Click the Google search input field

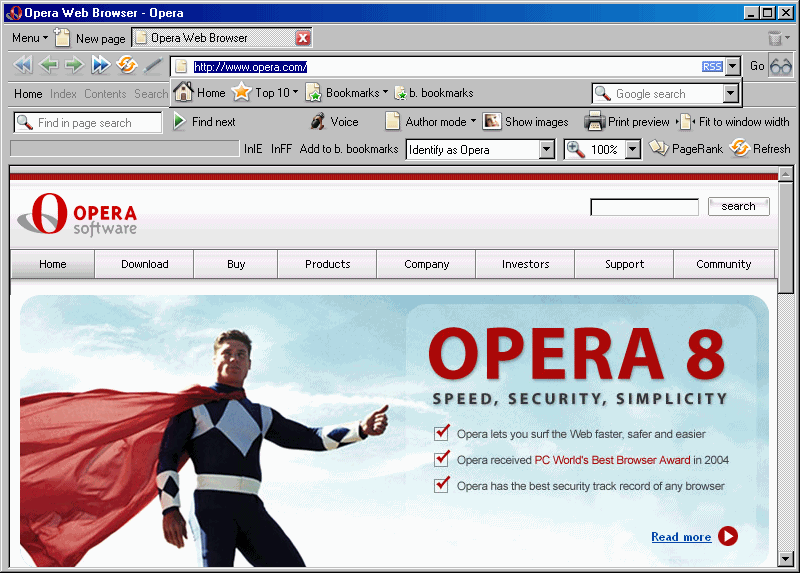666,94
